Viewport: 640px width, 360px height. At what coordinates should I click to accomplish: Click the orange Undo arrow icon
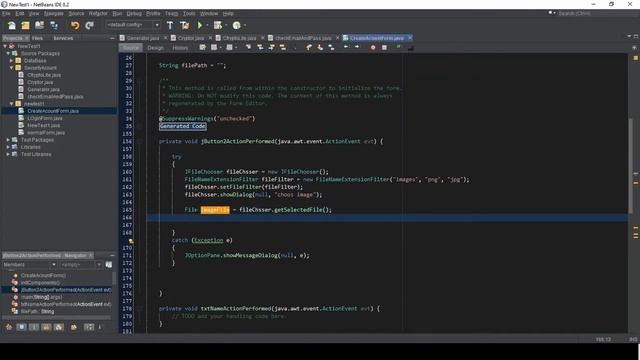(75, 25)
